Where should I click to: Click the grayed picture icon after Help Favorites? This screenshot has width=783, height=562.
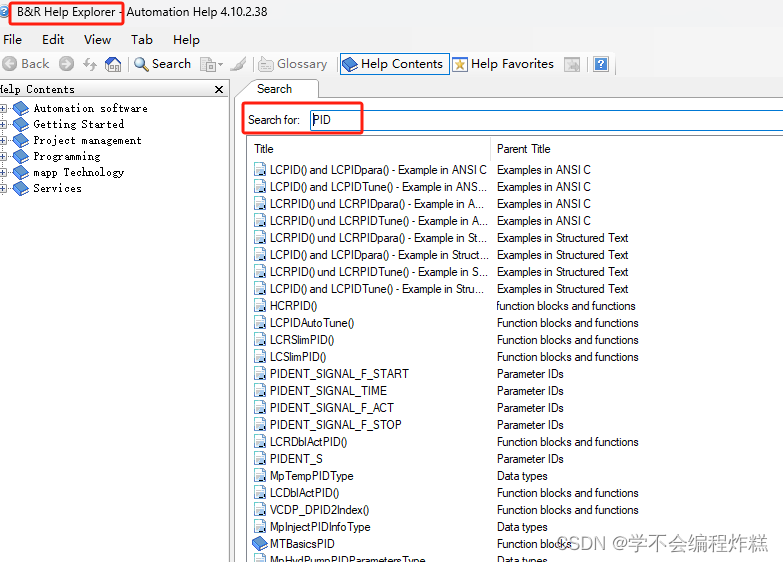click(x=572, y=64)
